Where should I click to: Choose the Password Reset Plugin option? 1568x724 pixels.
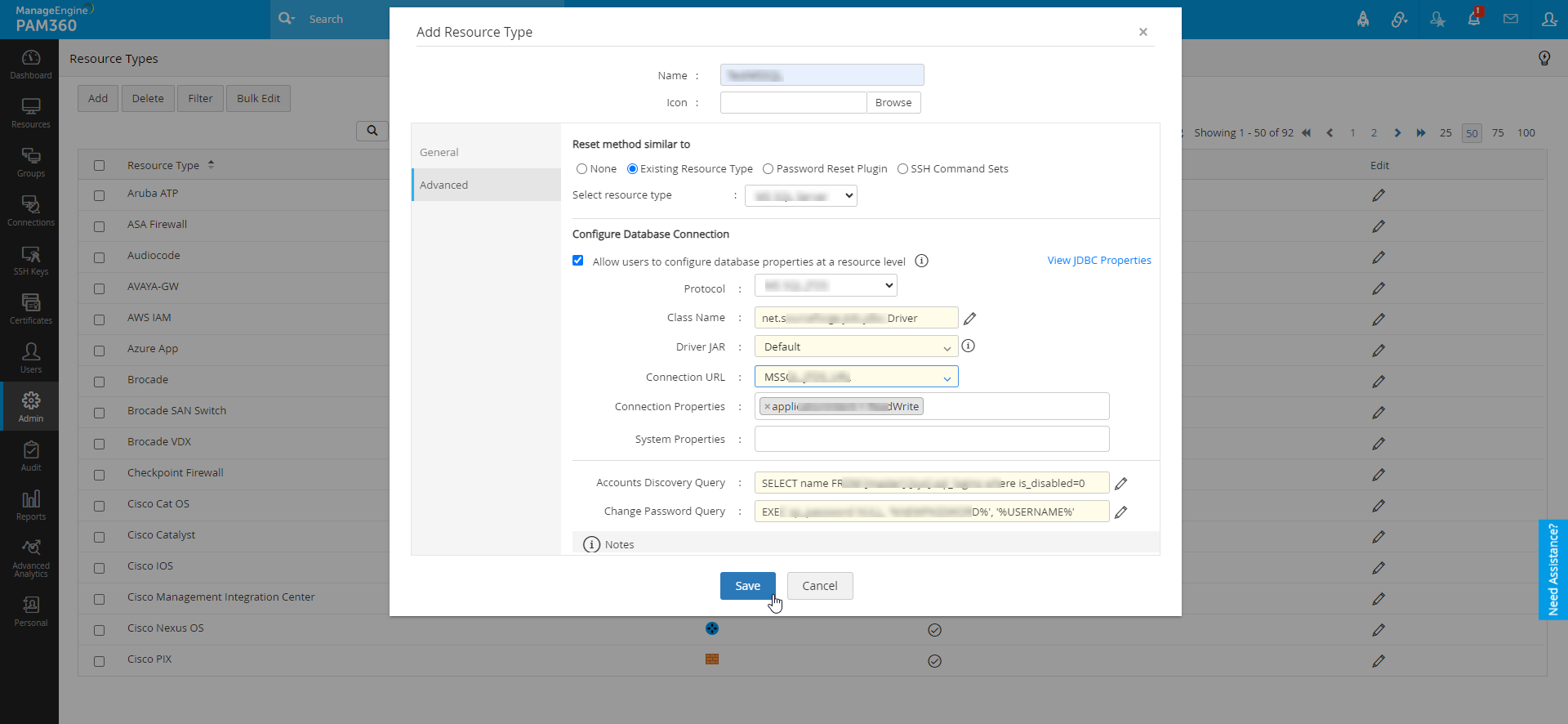[768, 169]
